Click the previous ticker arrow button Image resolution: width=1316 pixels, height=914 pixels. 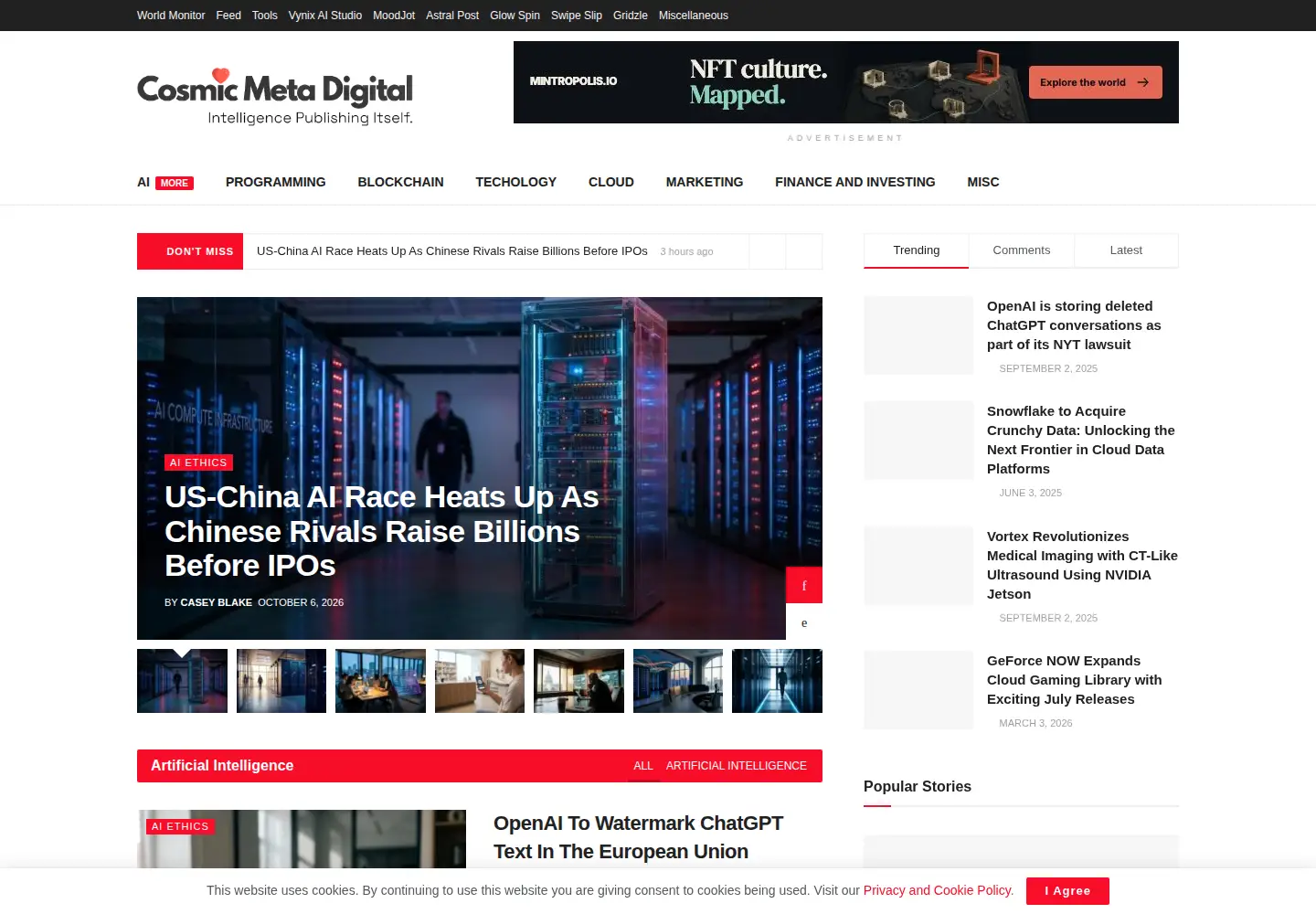coord(768,251)
